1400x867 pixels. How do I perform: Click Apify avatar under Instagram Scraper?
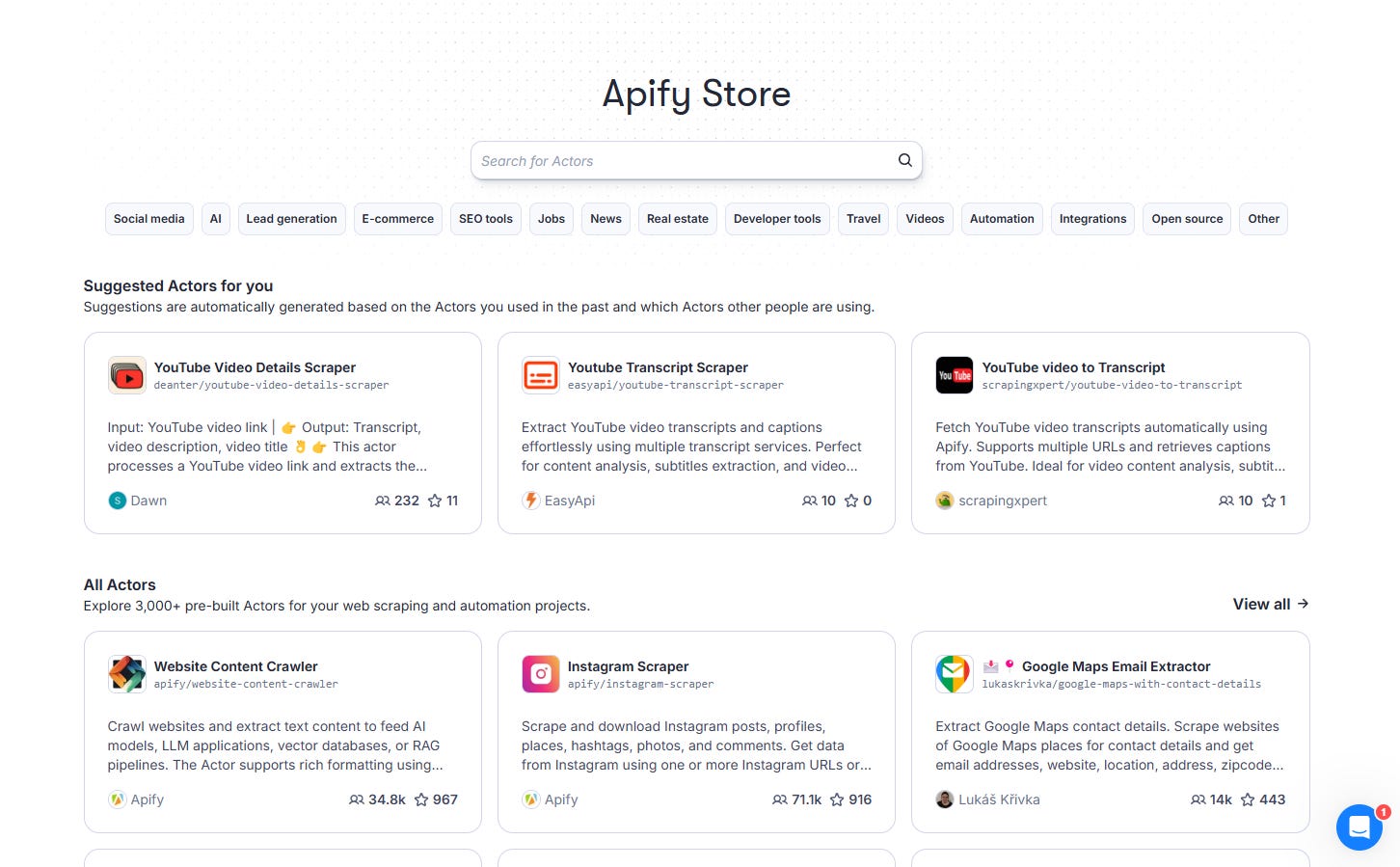pos(531,799)
